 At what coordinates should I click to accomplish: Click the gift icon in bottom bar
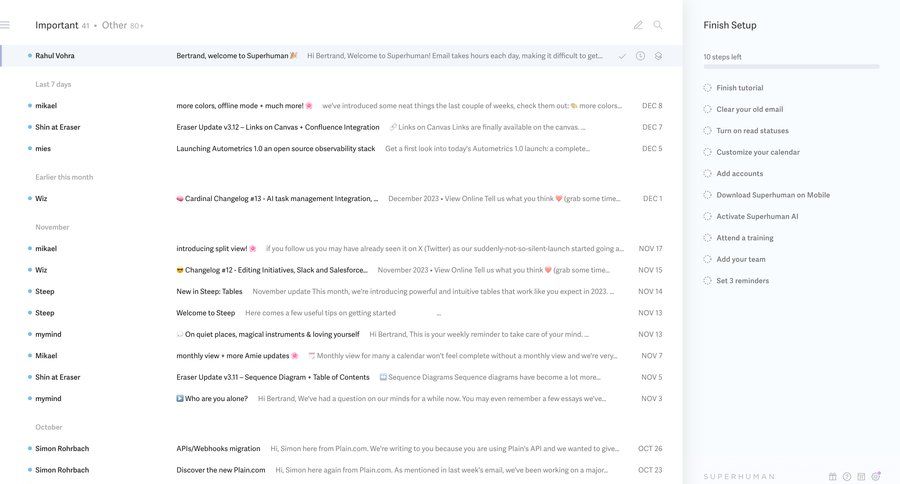click(x=833, y=476)
